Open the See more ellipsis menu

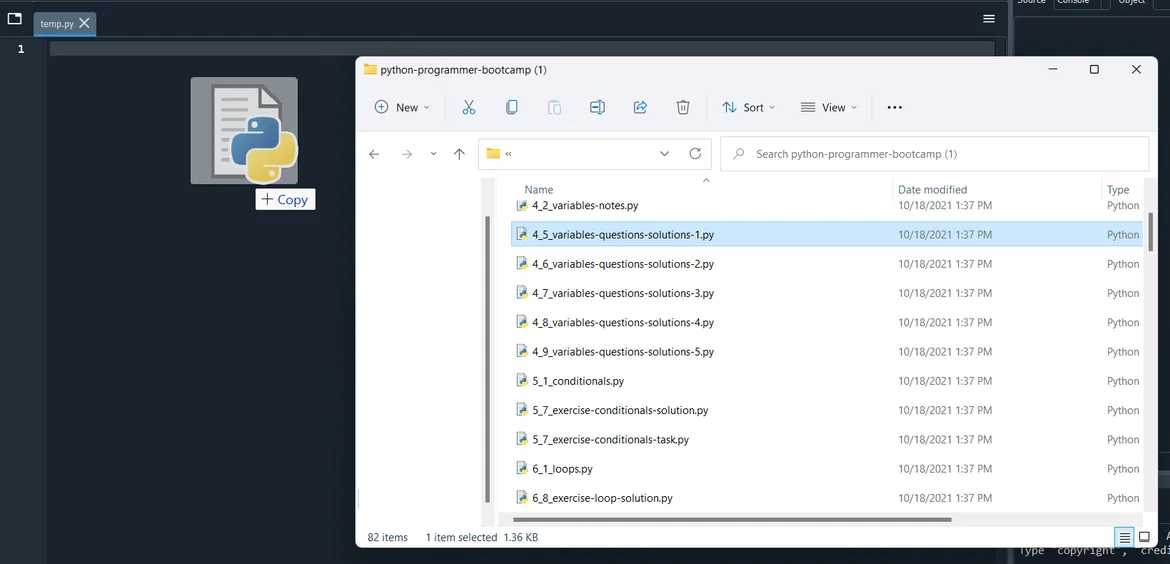pyautogui.click(x=895, y=108)
